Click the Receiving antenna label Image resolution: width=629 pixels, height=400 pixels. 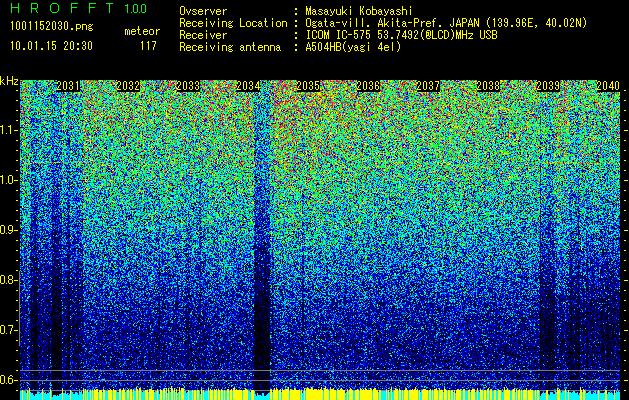[230, 47]
